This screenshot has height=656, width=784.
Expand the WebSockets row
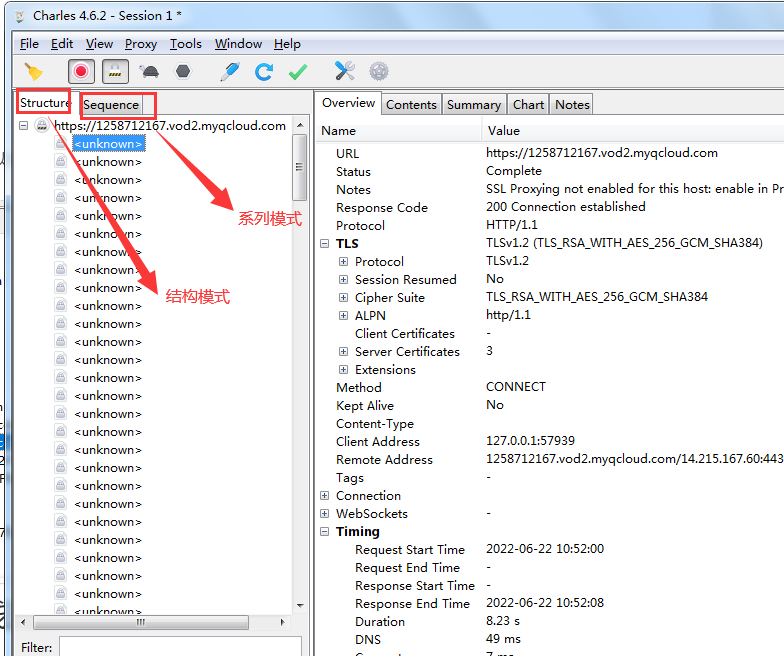coord(324,514)
